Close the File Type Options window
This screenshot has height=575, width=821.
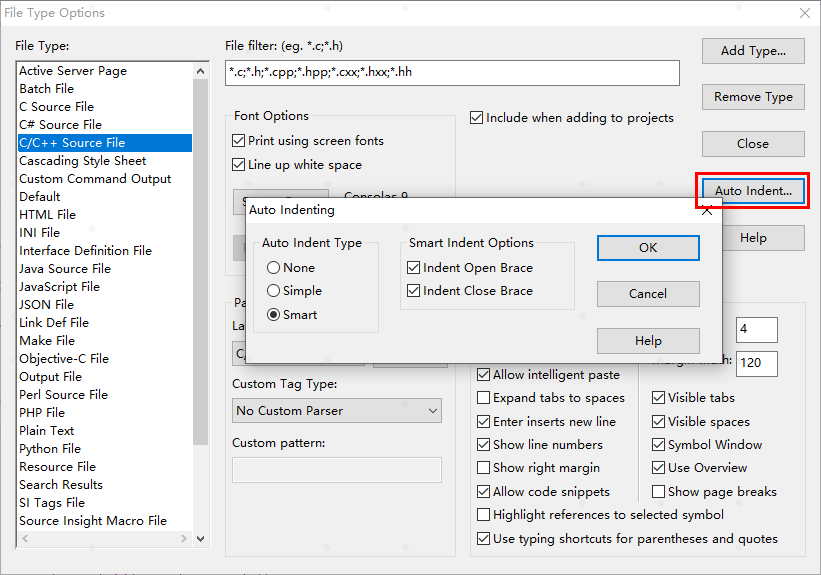click(x=805, y=13)
